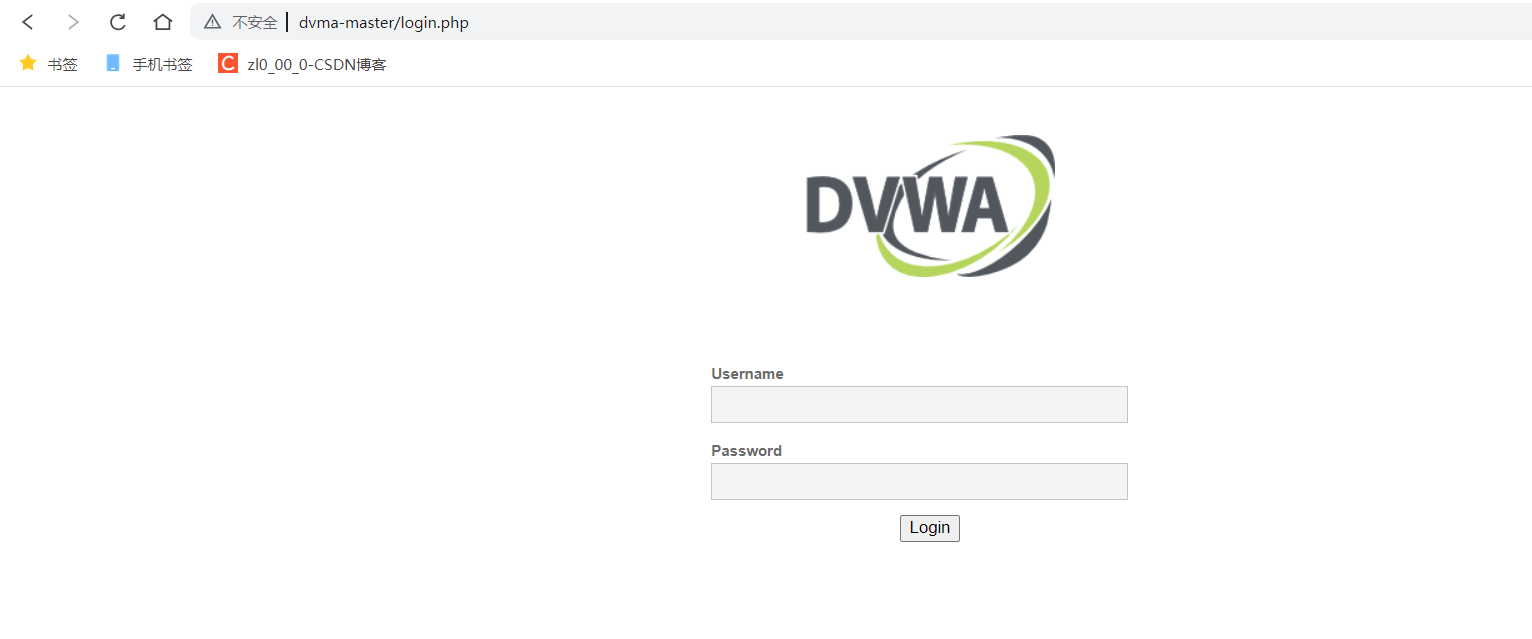1532x639 pixels.
Task: Open the zl0_00_0-CSDN博客 bookmark
Action: (x=317, y=64)
